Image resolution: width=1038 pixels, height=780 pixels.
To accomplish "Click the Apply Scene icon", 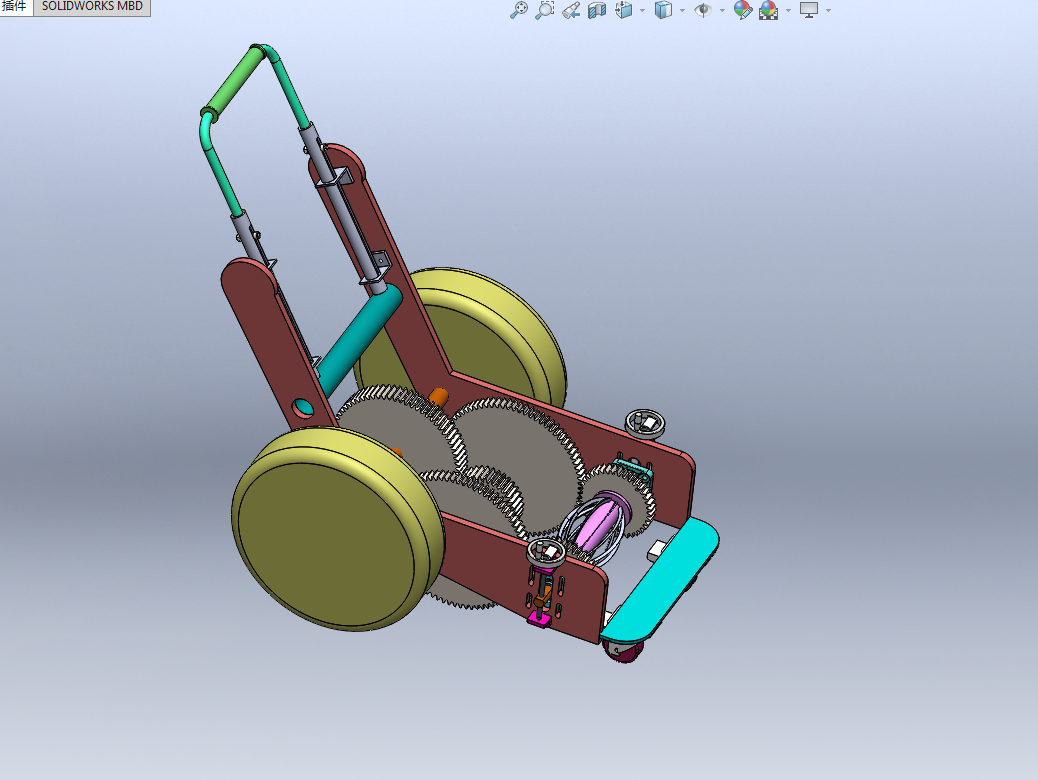I will 769,10.
